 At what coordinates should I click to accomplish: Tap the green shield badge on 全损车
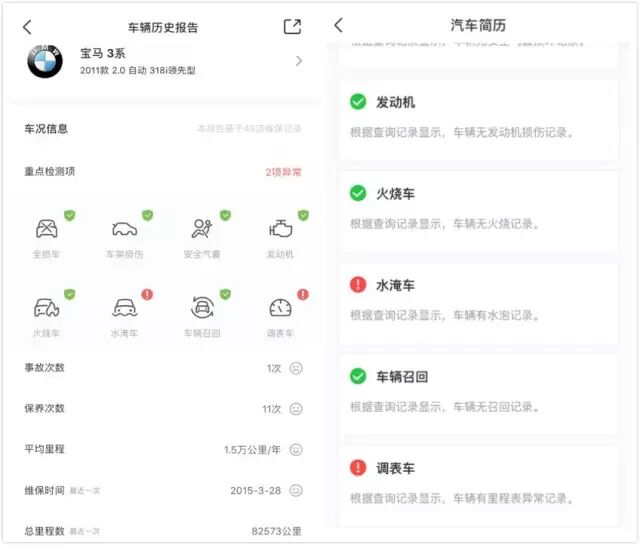click(x=70, y=215)
